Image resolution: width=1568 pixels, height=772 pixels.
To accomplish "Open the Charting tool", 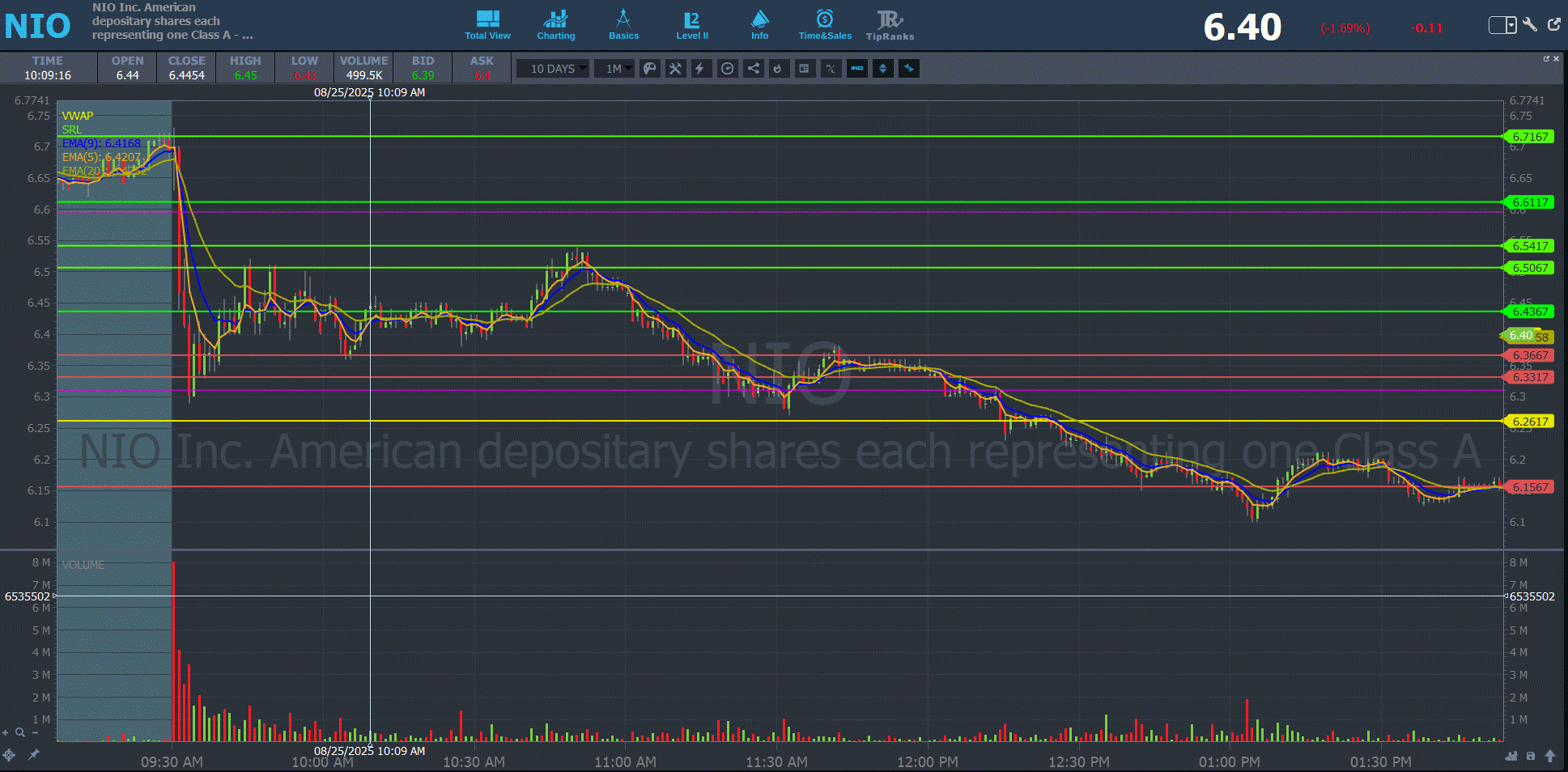I will [x=556, y=25].
